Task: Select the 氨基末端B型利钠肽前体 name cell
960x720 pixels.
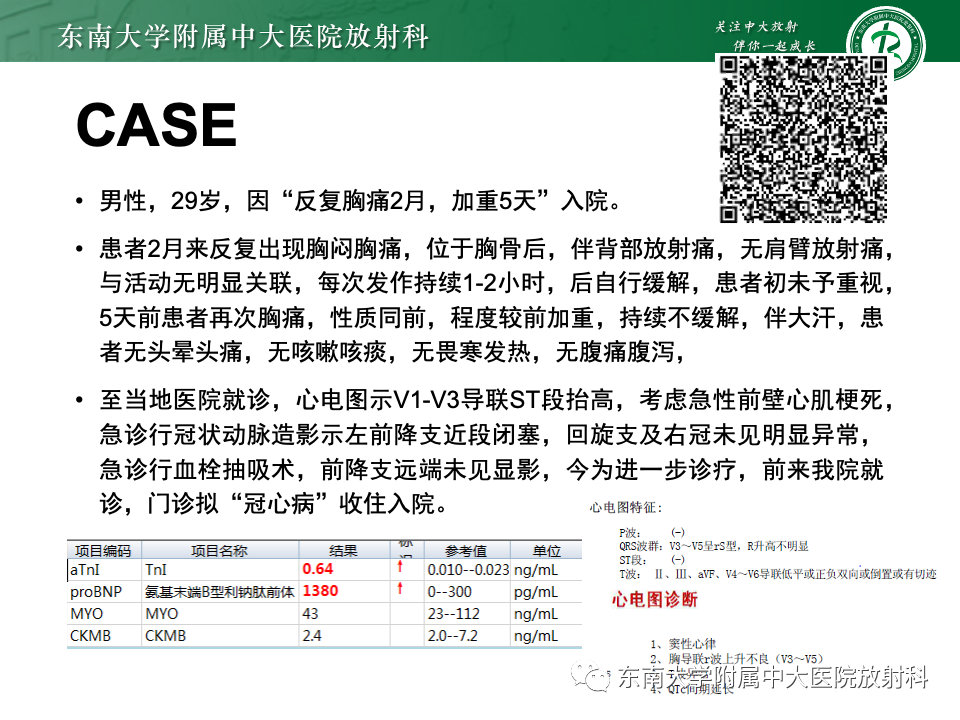Action: point(219,592)
